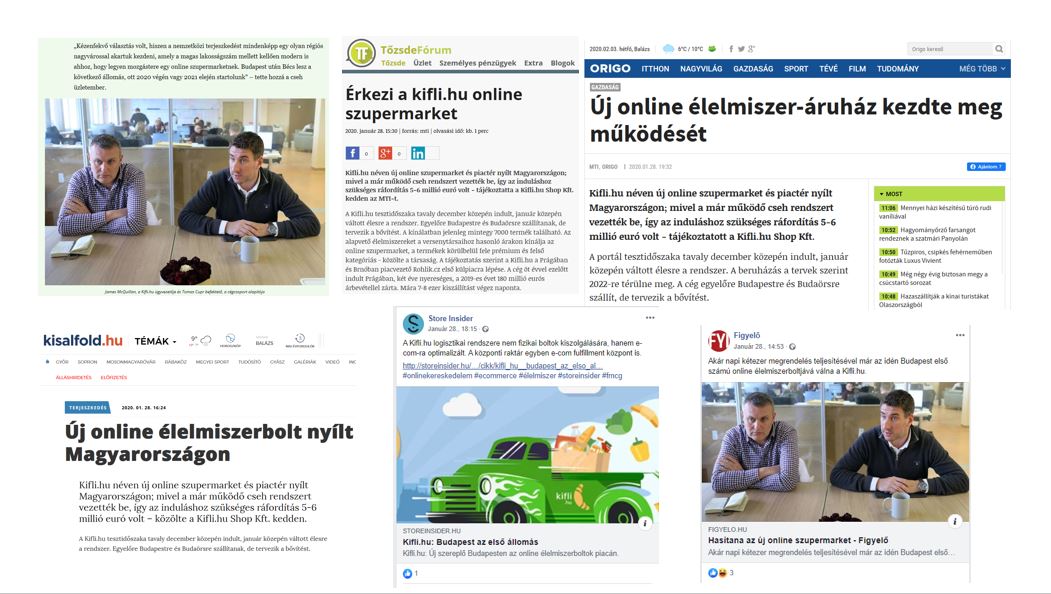This screenshot has width=1051, height=594.
Task: Open the TőzsdeFórum Extra menu
Action: click(534, 63)
